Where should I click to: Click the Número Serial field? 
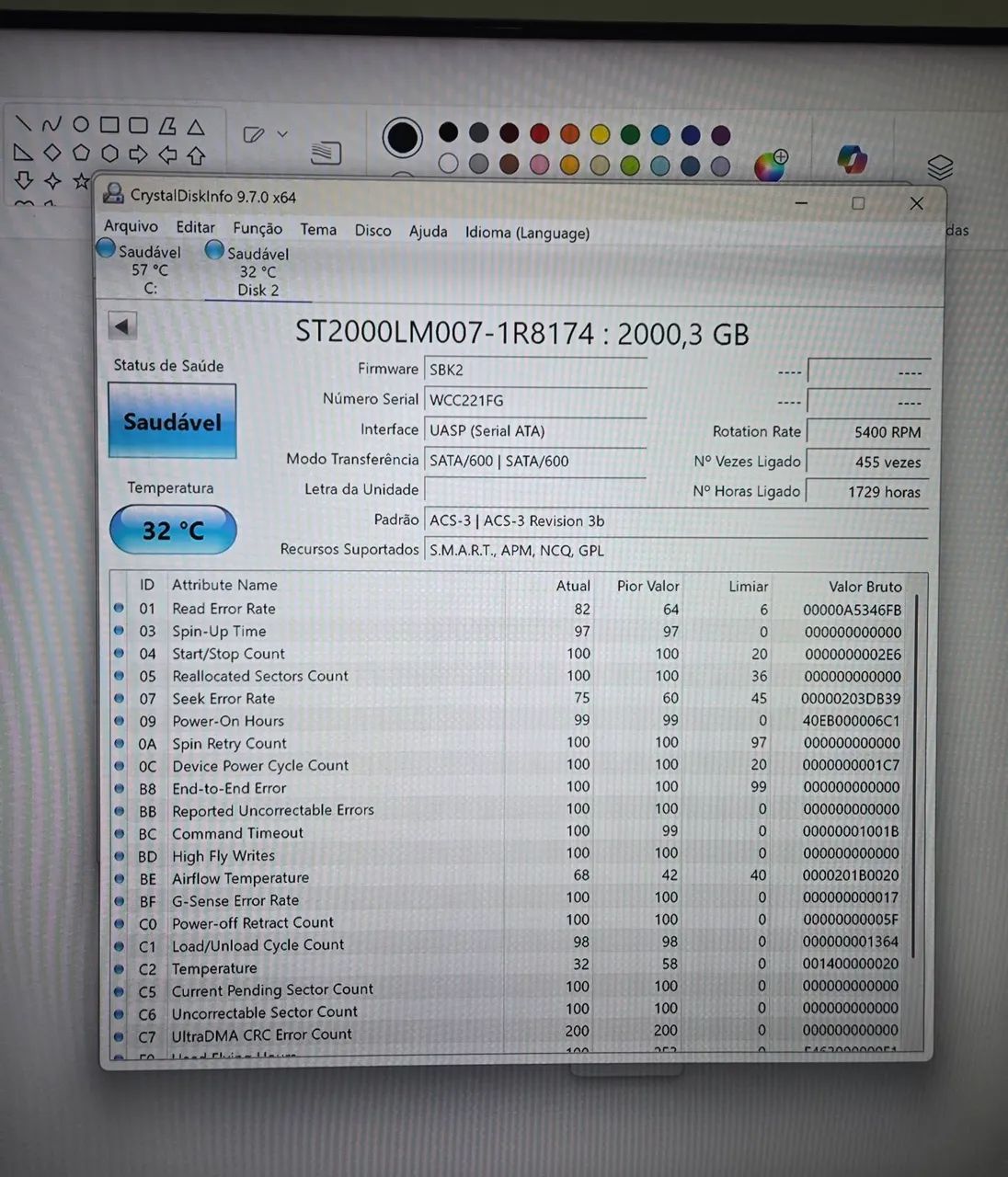[x=535, y=400]
